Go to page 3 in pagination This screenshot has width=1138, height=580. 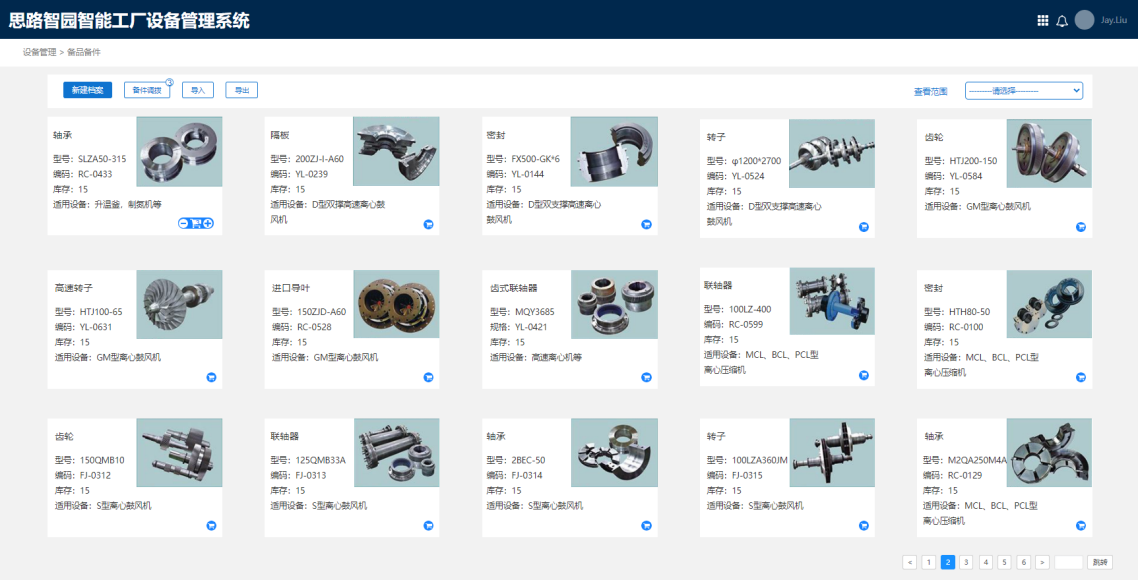[966, 562]
